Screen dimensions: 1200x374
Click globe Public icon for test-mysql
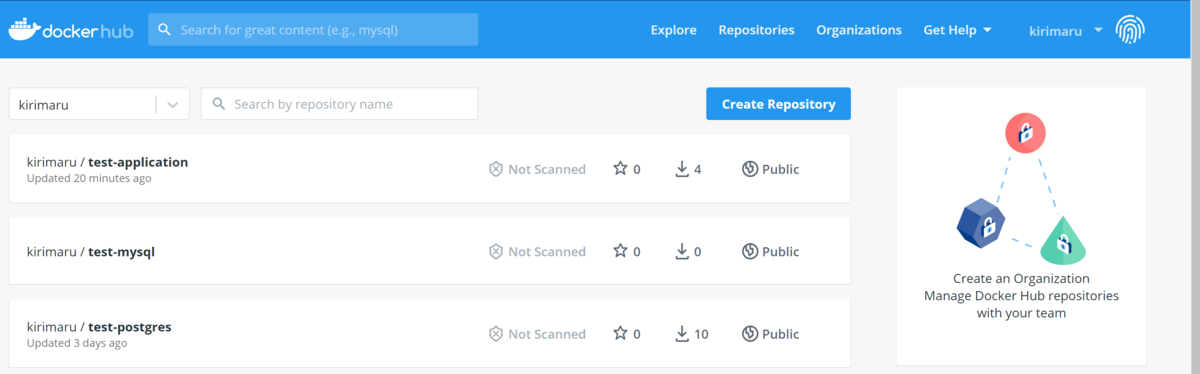(x=749, y=252)
